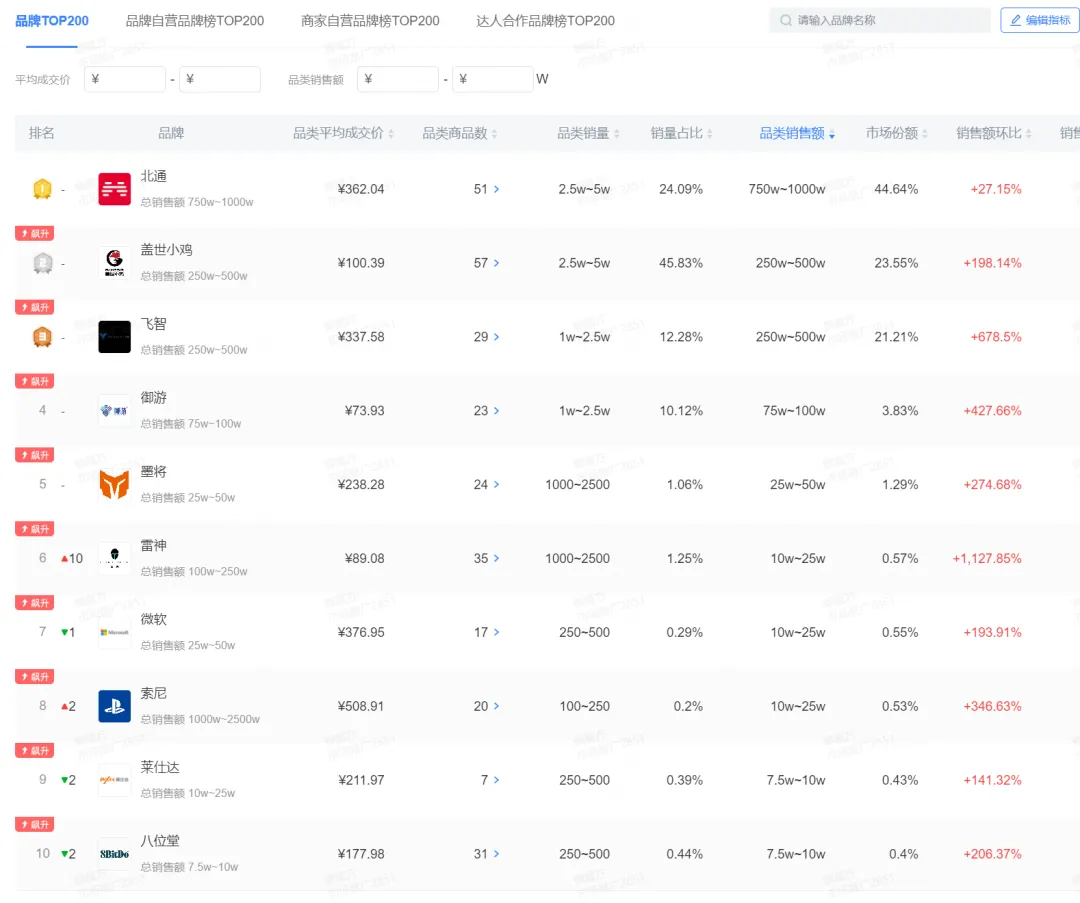Viewport: 1080px width, 903px height.
Task: Expand 雷神 product count 35 arrow
Action: tap(497, 559)
